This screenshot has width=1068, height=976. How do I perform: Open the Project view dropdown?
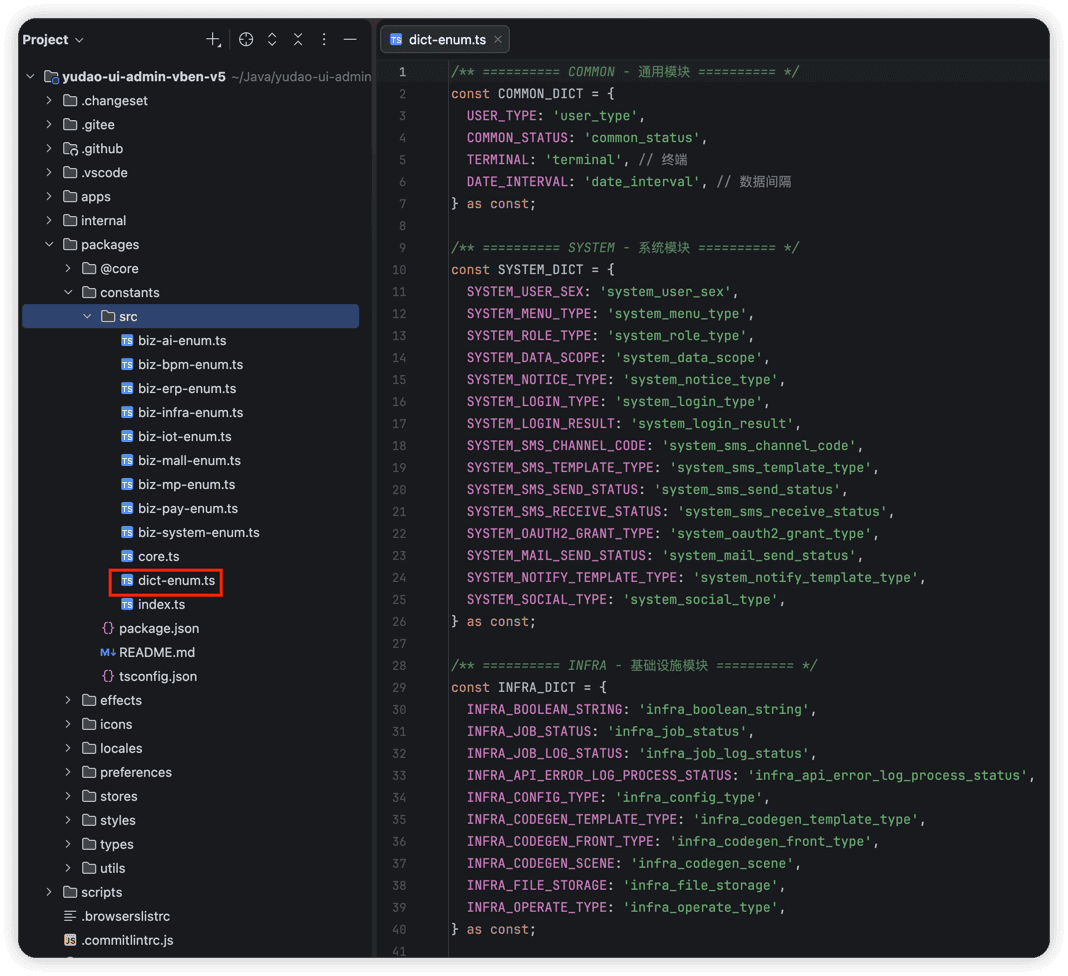coord(53,40)
